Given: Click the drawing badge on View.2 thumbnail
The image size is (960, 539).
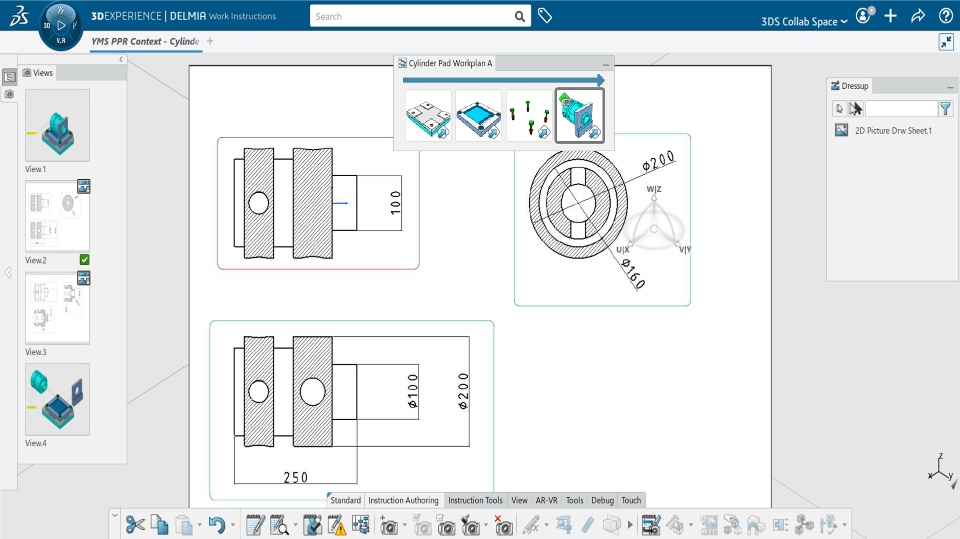Looking at the screenshot, I should 84,186.
